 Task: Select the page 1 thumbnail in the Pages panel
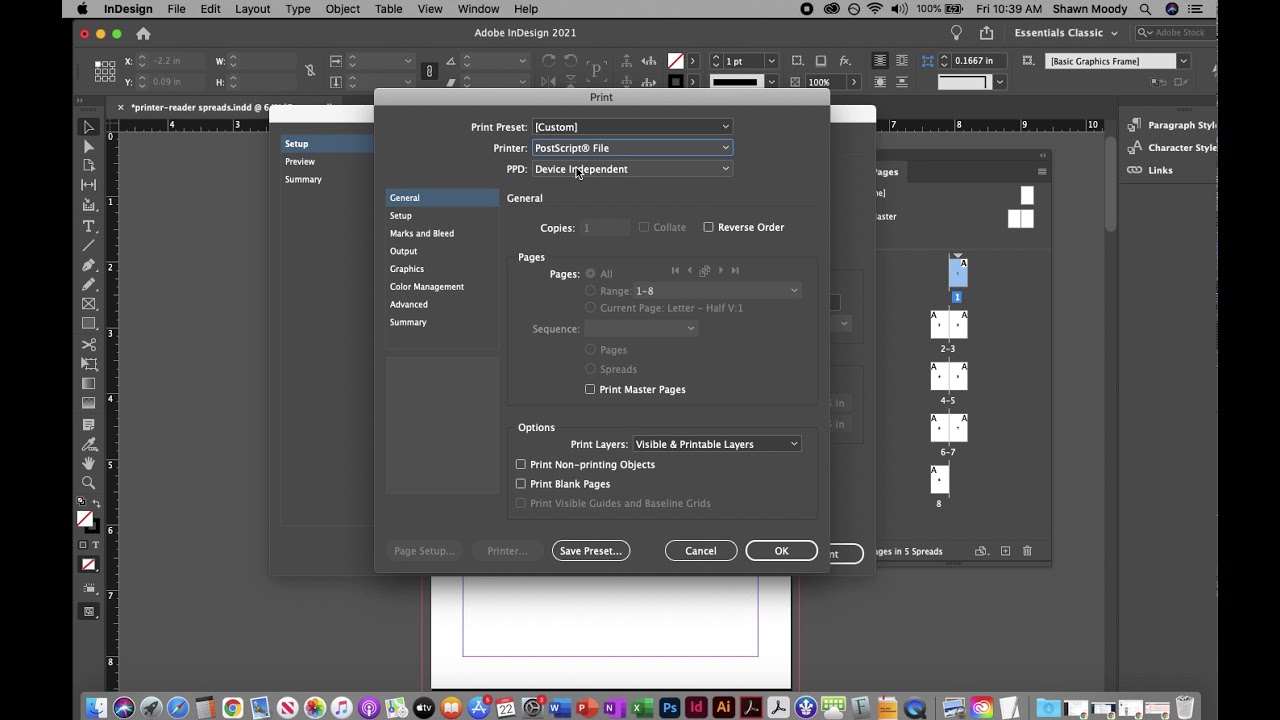click(x=957, y=273)
